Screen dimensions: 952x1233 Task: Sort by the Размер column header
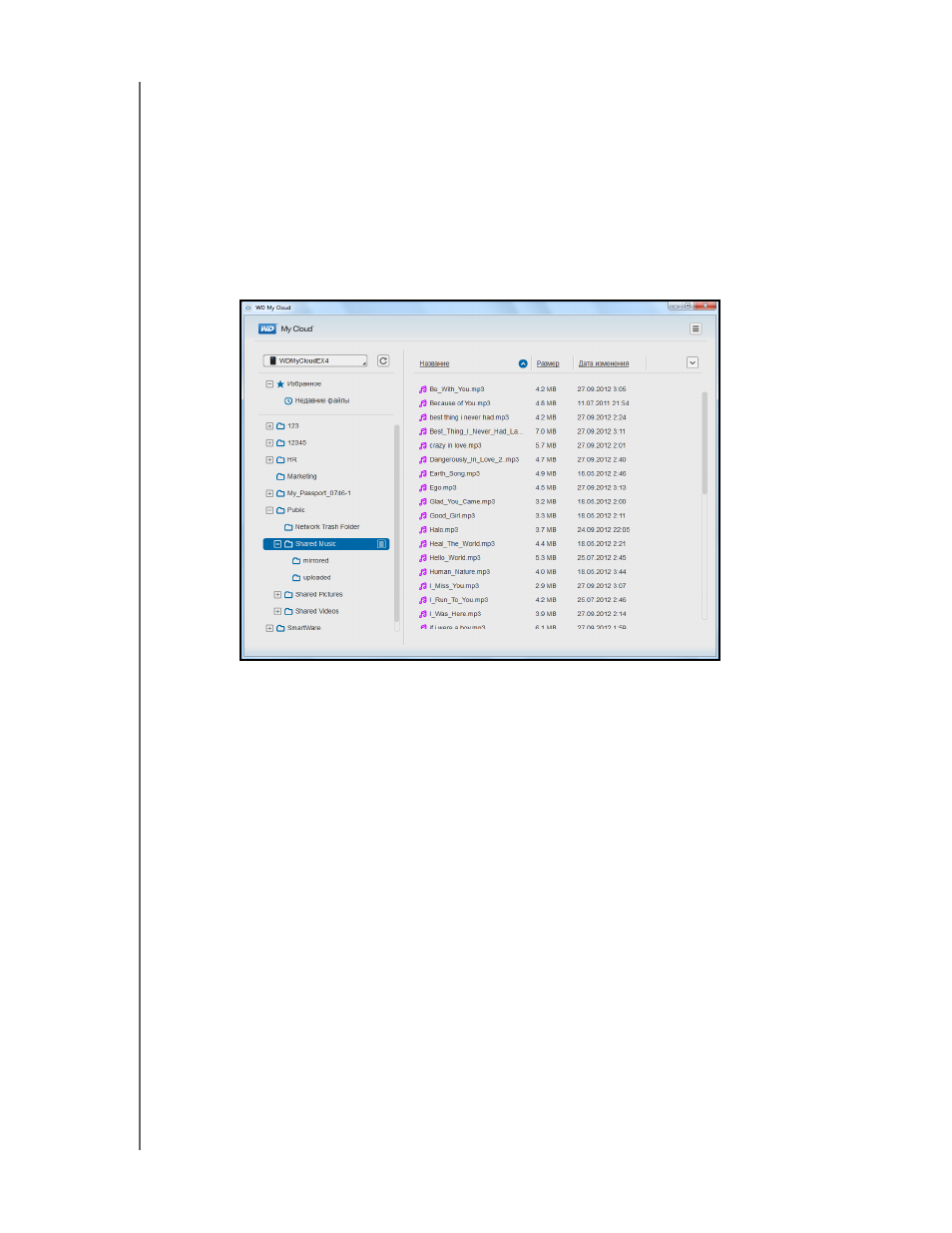[548, 363]
